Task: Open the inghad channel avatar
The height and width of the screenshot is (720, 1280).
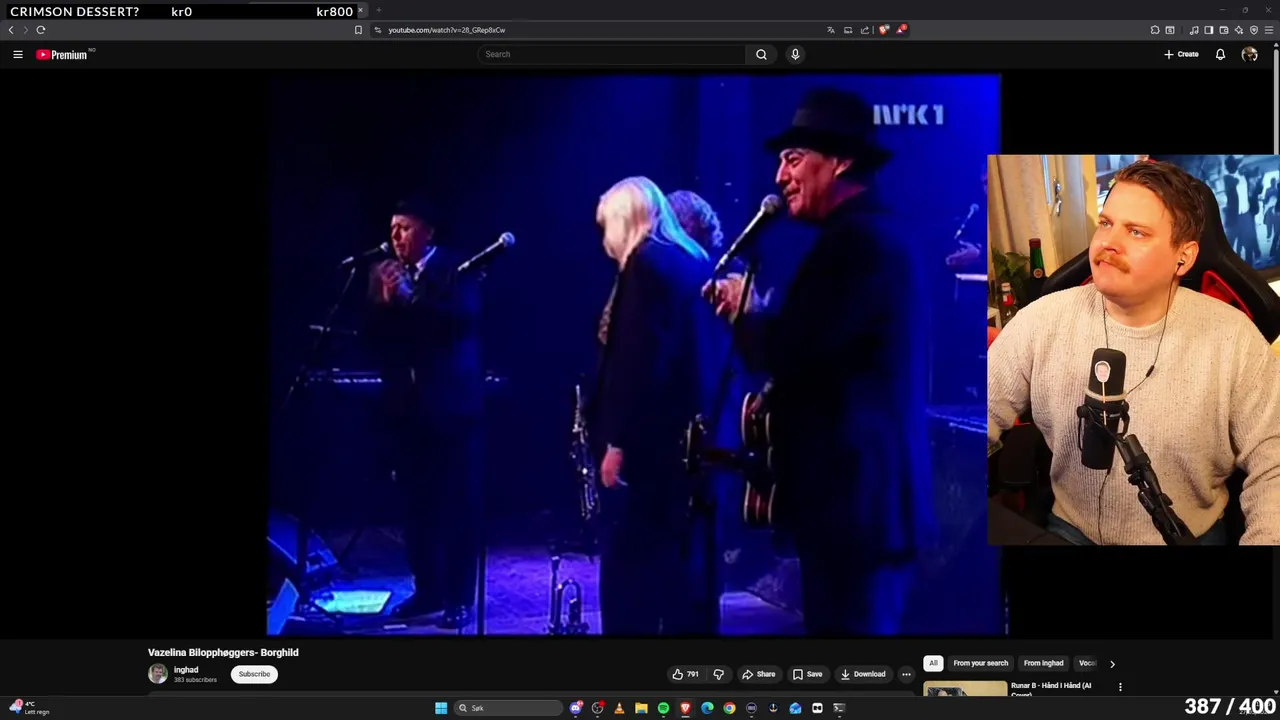Action: [158, 674]
